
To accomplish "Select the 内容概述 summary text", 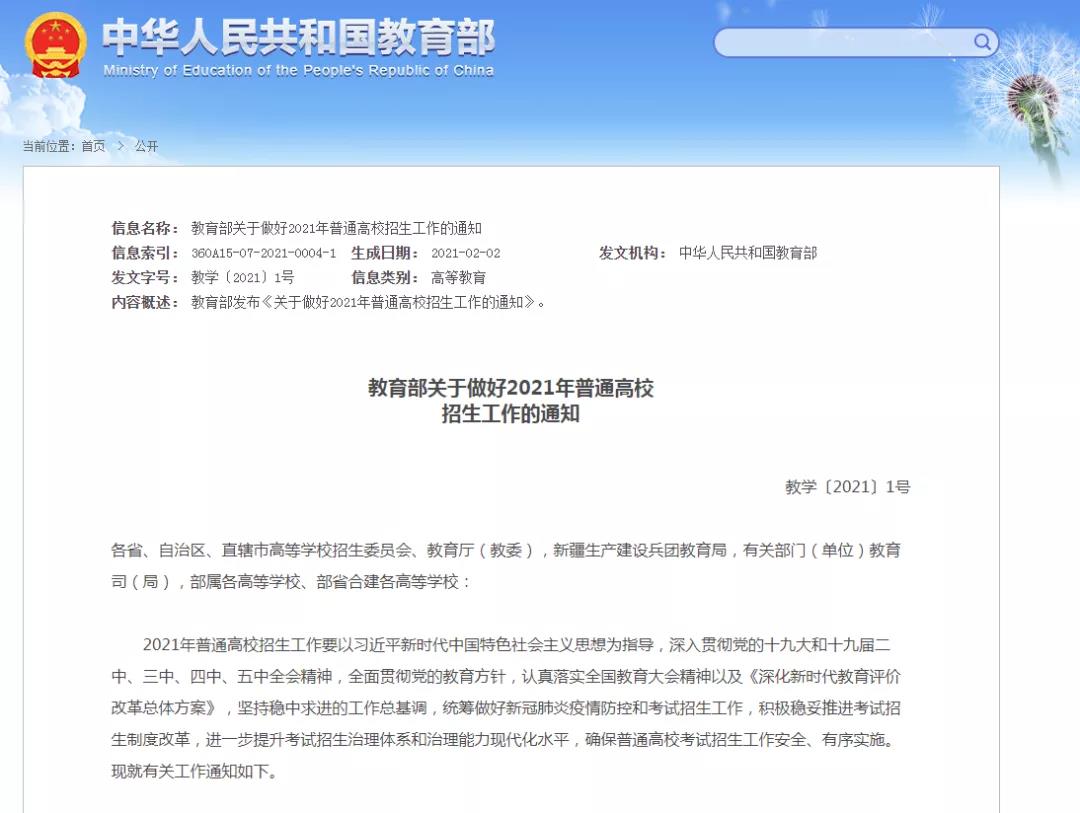I will pos(368,302).
